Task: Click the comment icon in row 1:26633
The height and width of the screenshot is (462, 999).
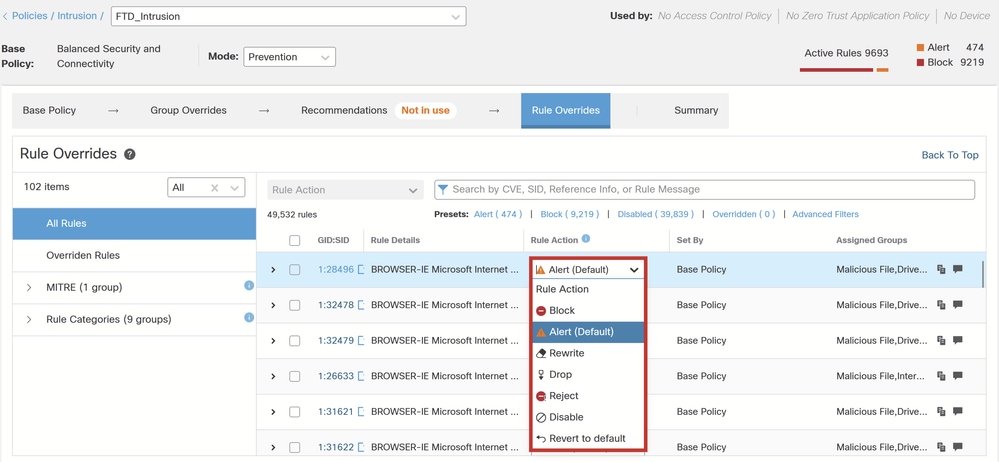Action: (957, 376)
